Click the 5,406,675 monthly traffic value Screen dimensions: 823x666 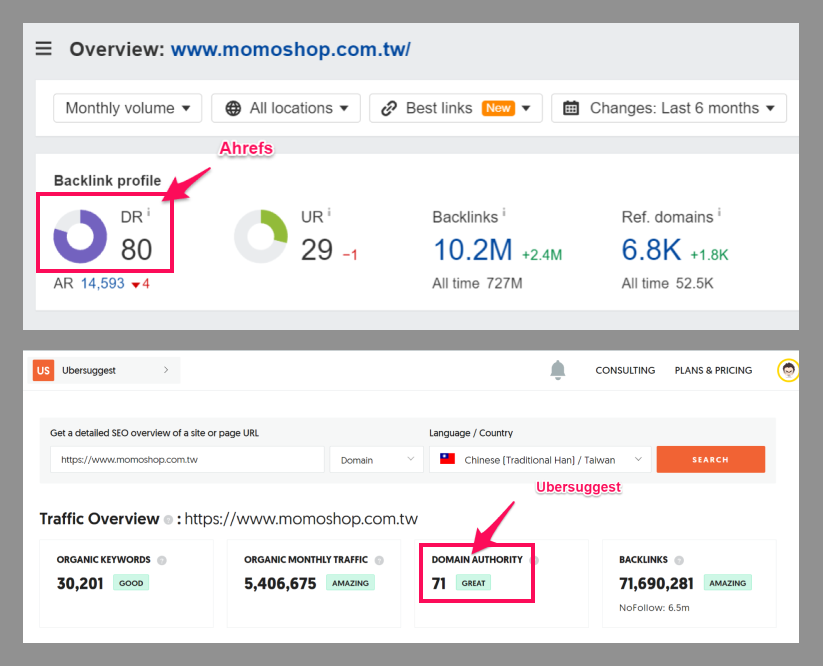pyautogui.click(x=280, y=584)
